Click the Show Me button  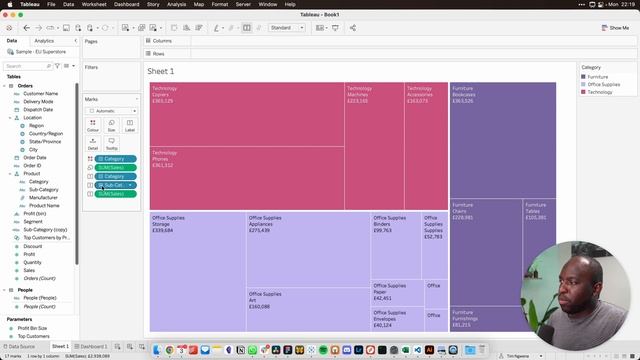615,28
